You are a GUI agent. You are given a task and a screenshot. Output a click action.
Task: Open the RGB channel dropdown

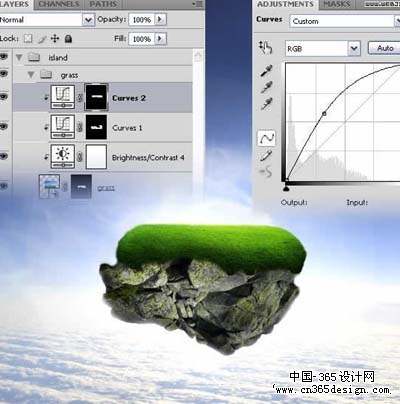[x=354, y=49]
